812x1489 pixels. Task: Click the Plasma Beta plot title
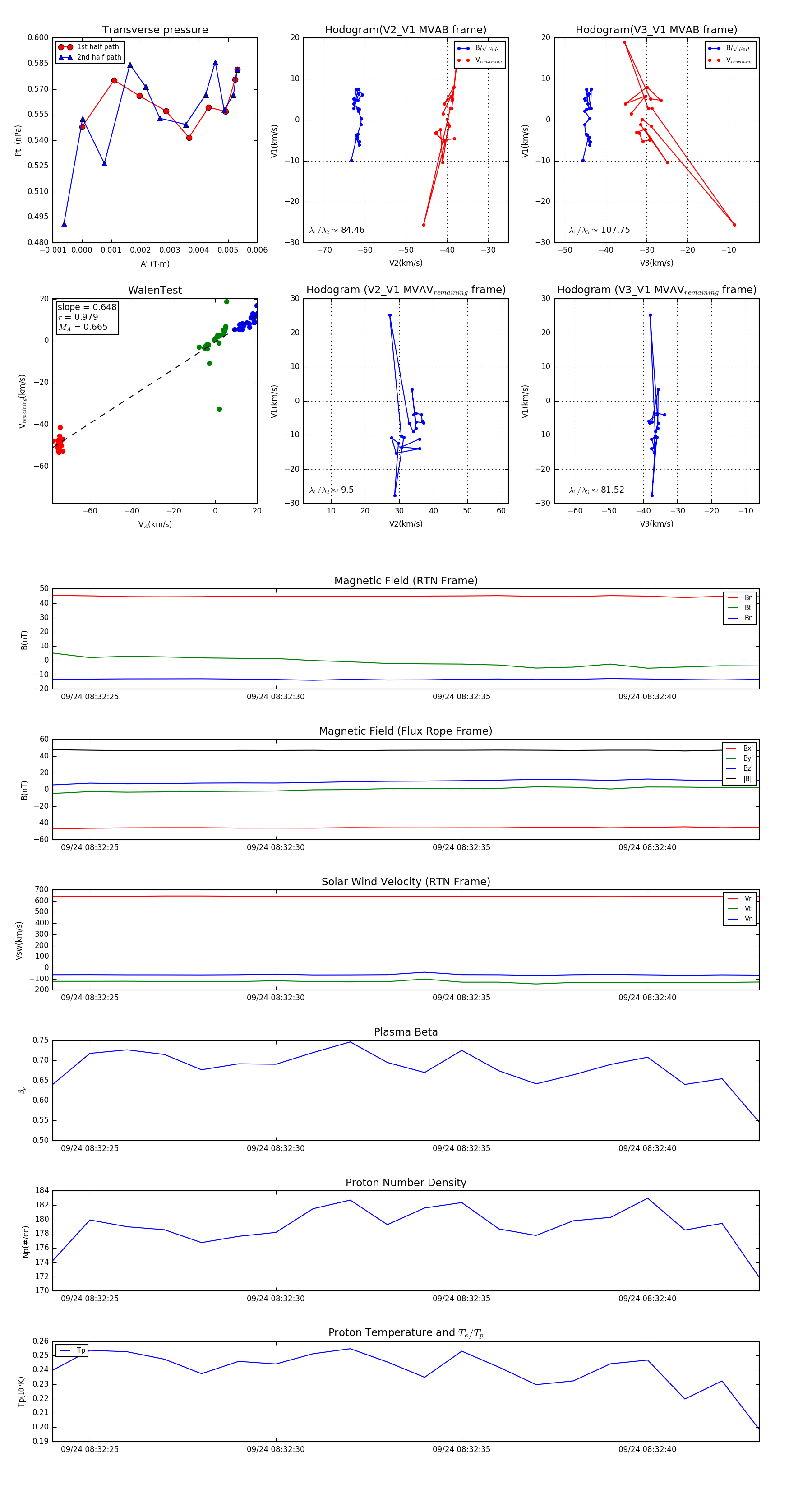[406, 1032]
